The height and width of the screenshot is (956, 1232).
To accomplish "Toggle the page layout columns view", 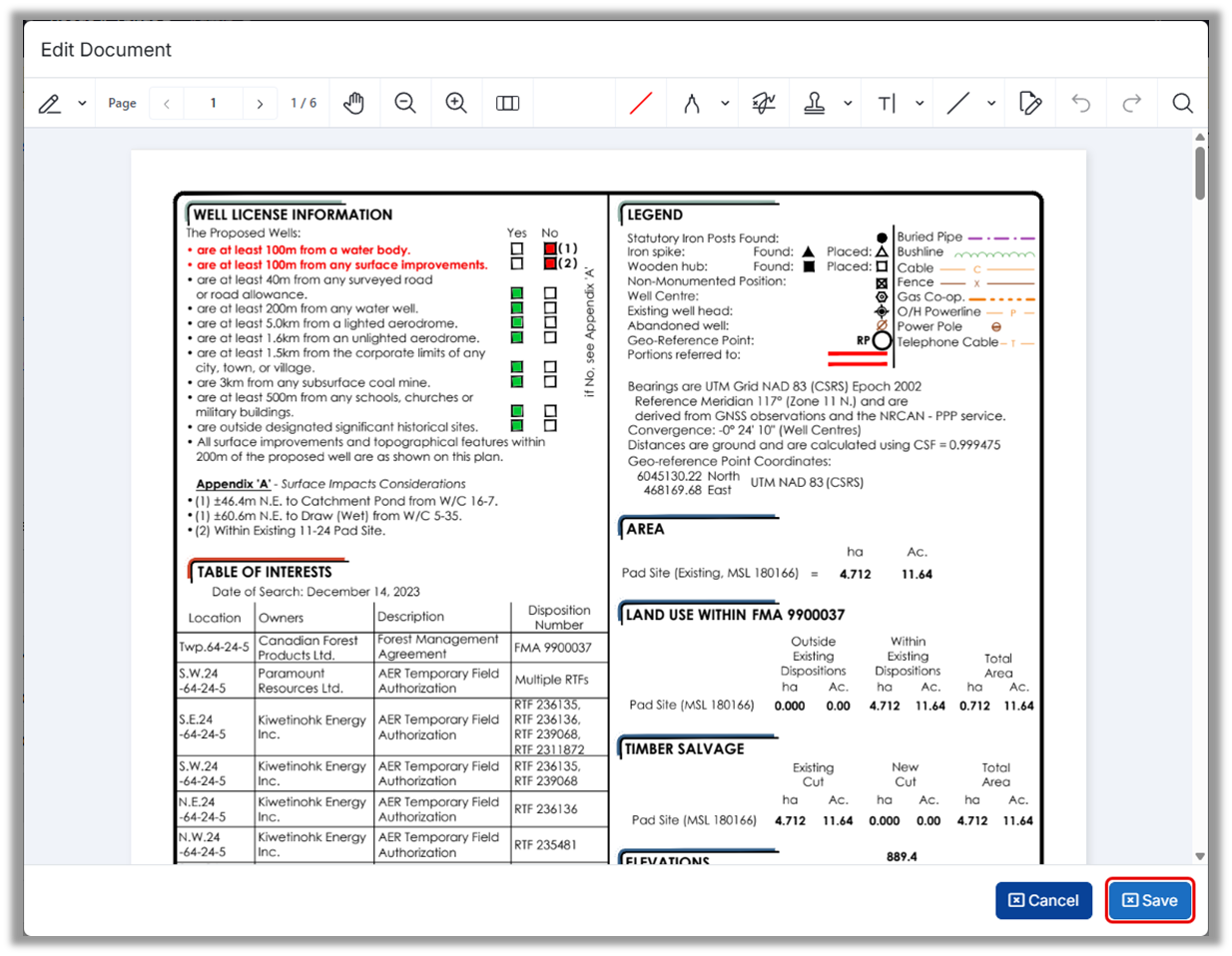I will [507, 103].
